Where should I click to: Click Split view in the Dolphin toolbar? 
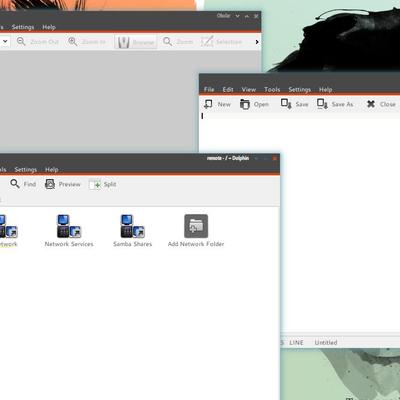coord(103,184)
